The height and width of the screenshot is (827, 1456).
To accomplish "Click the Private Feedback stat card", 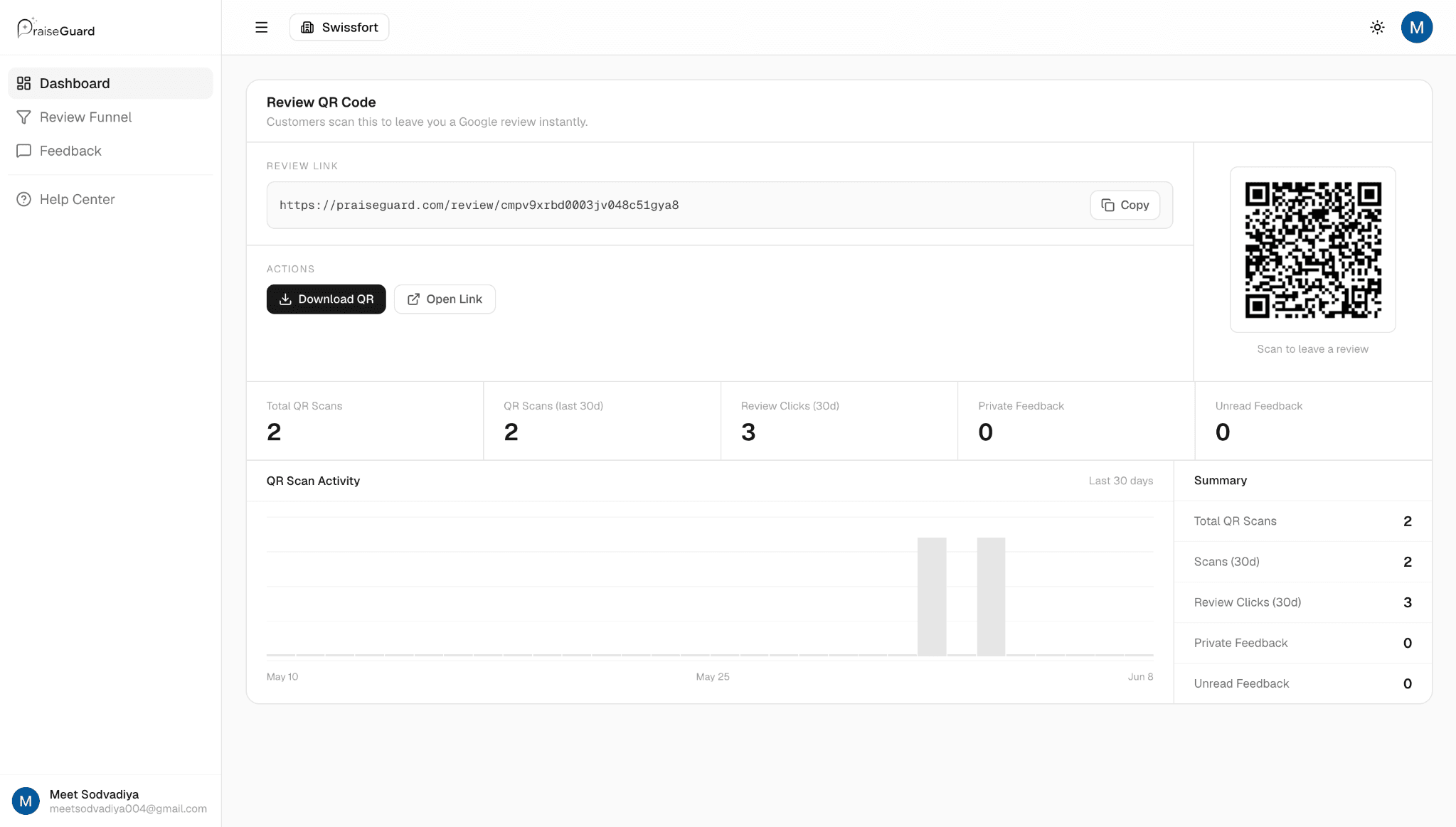I will (1076, 421).
